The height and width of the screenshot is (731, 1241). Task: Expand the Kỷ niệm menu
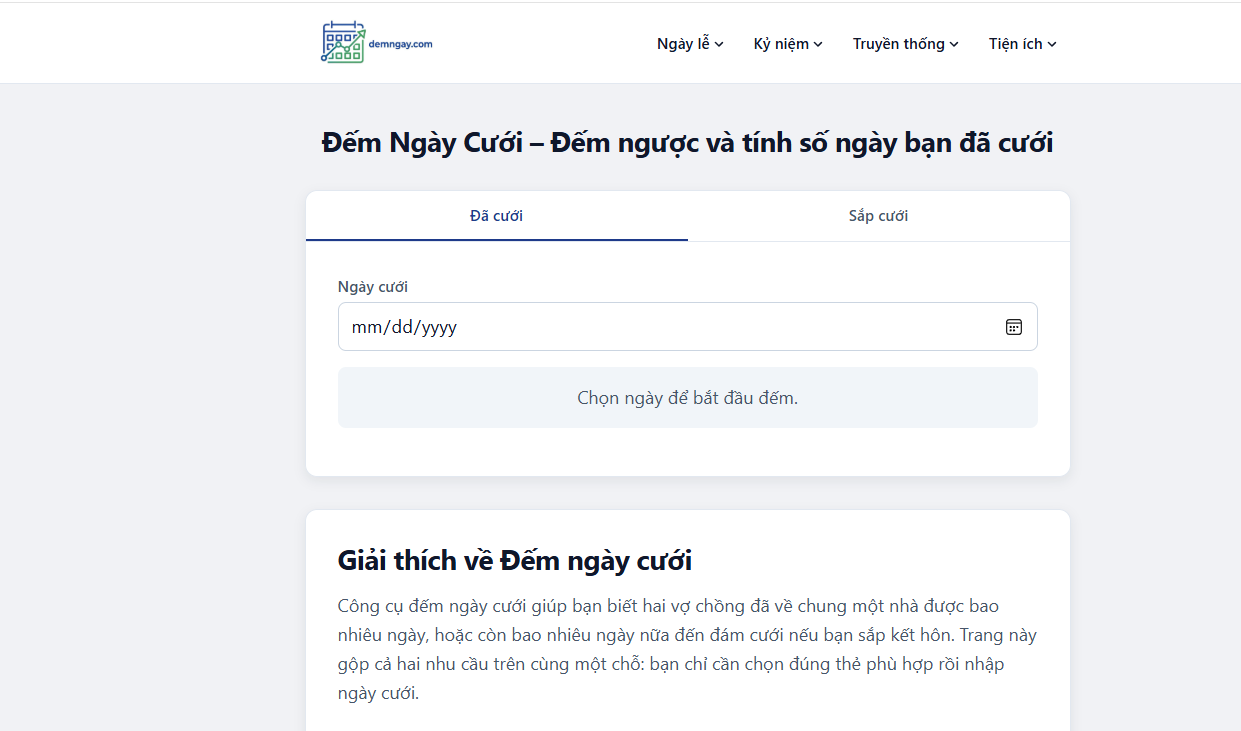pos(788,44)
